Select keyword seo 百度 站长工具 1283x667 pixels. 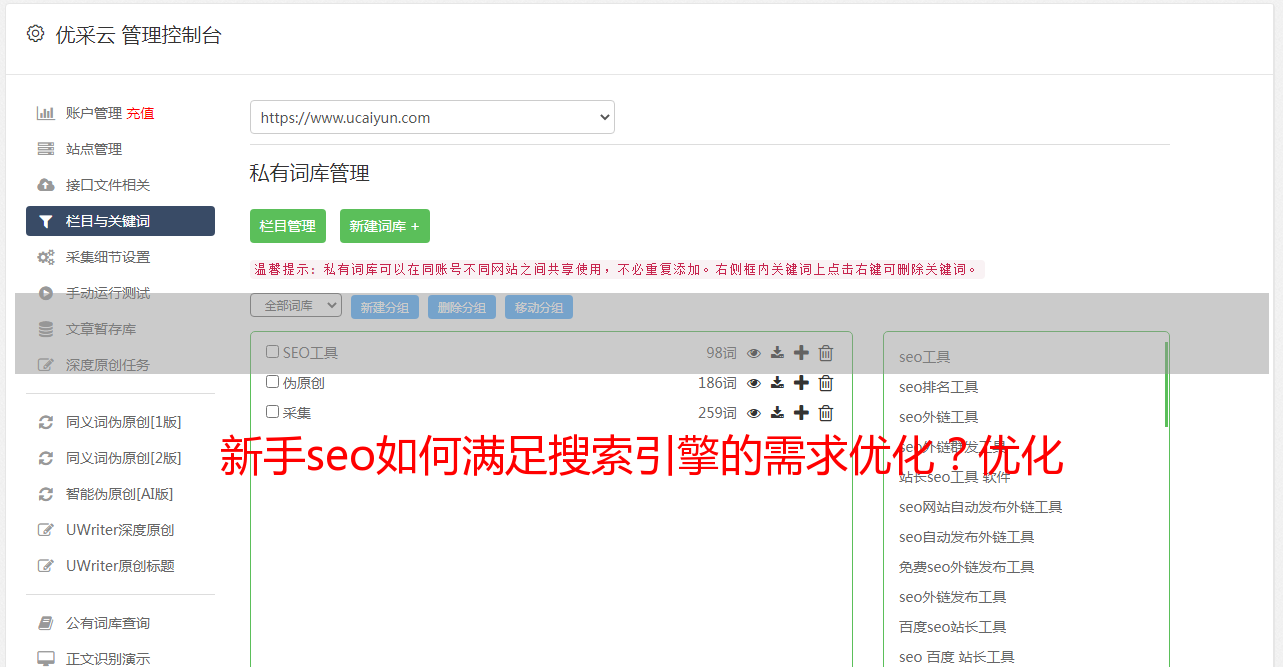[956, 657]
